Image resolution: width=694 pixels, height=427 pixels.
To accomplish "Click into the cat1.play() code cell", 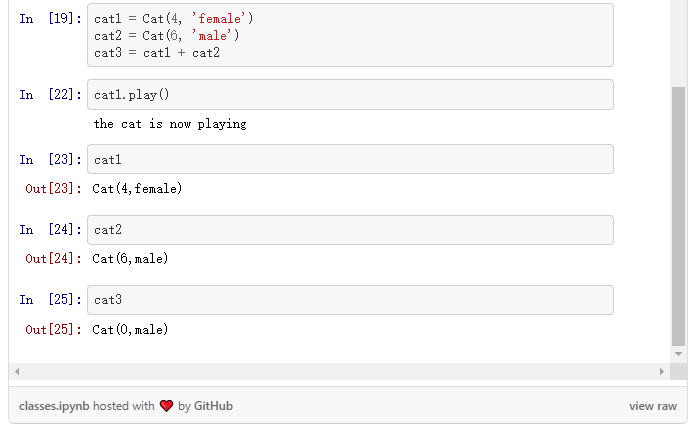I will 350,95.
